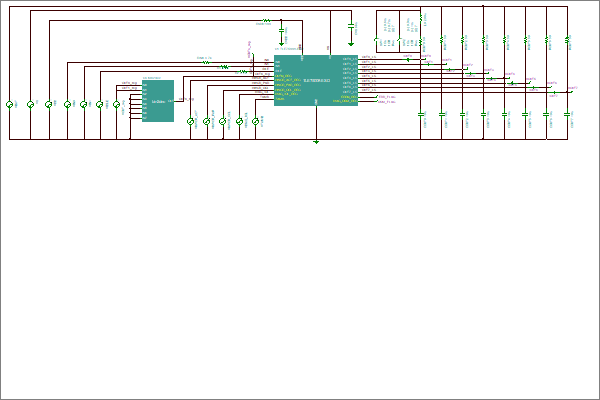
Task: Select the leftmost voltage source symbol
Action: pyautogui.click(x=10, y=104)
